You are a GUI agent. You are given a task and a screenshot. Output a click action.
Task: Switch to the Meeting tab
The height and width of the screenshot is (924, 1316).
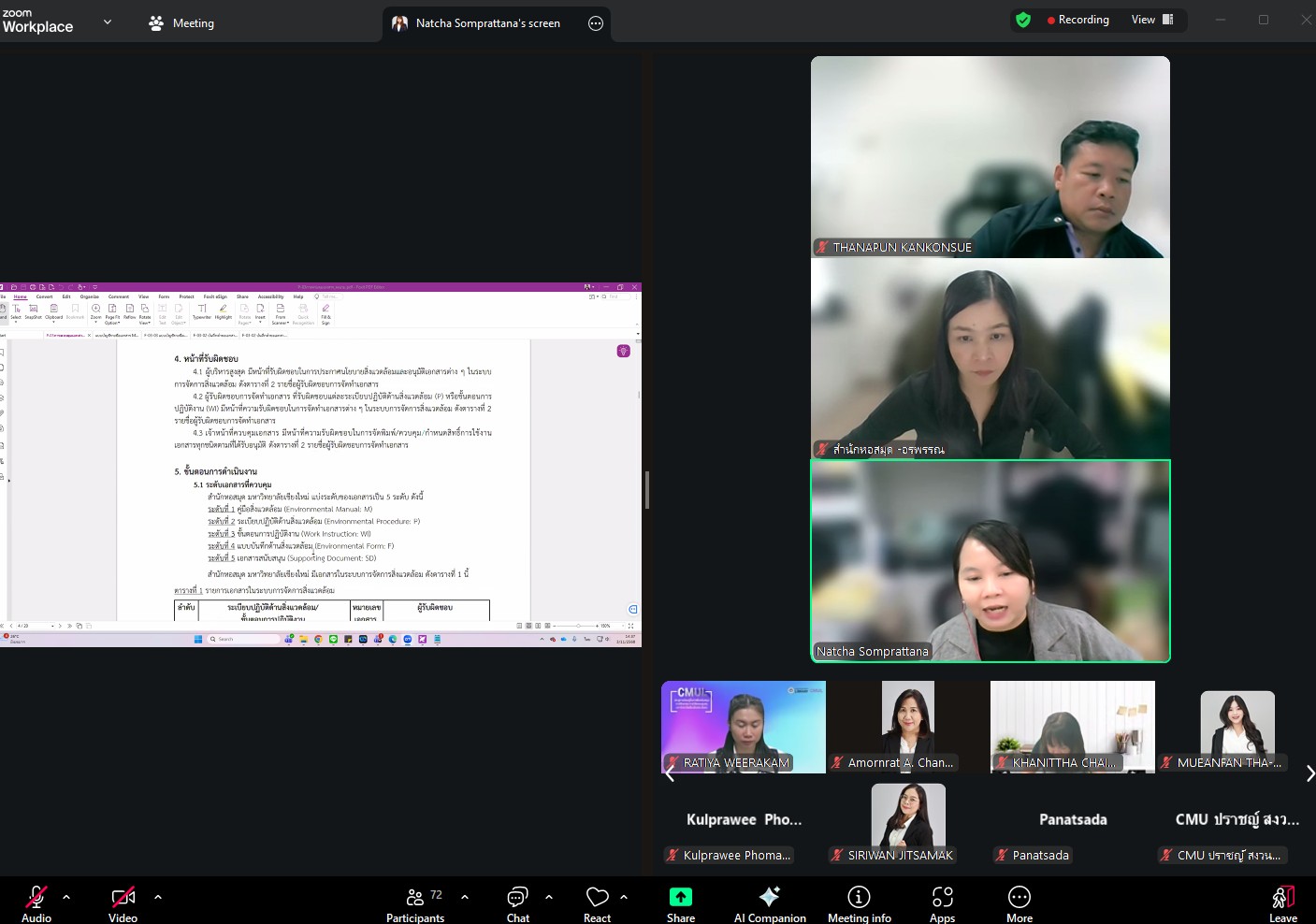point(182,23)
